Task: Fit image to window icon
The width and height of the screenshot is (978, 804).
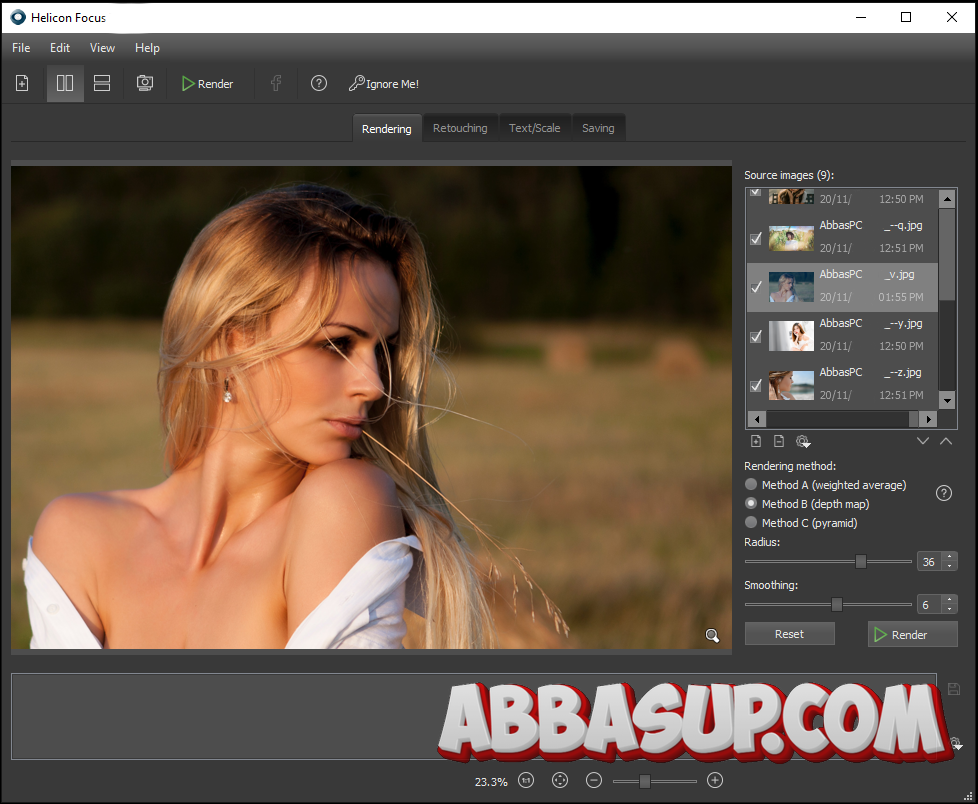Action: pyautogui.click(x=560, y=780)
